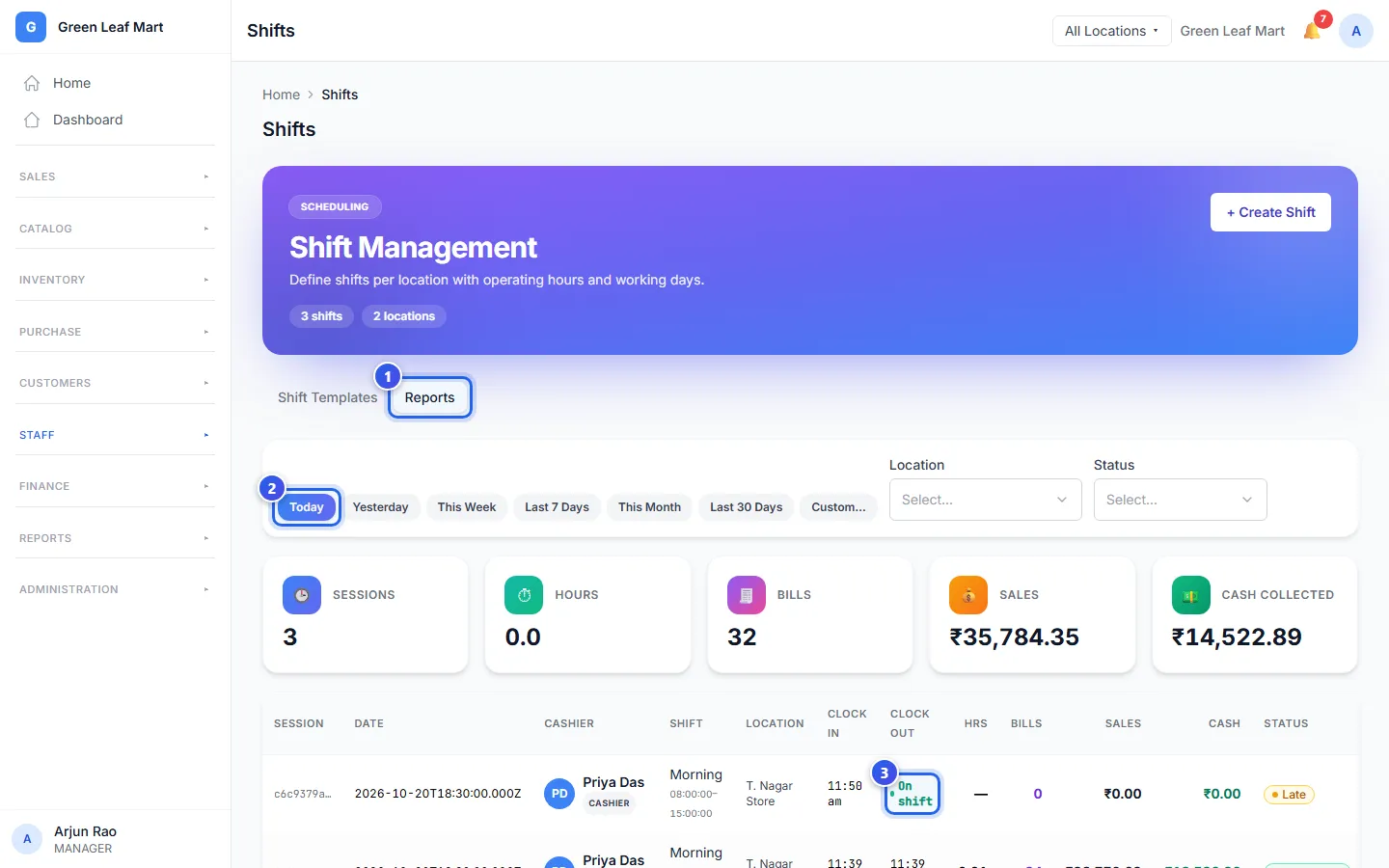This screenshot has height=868, width=1389.
Task: Click the Home house icon in sidebar
Action: click(x=32, y=83)
